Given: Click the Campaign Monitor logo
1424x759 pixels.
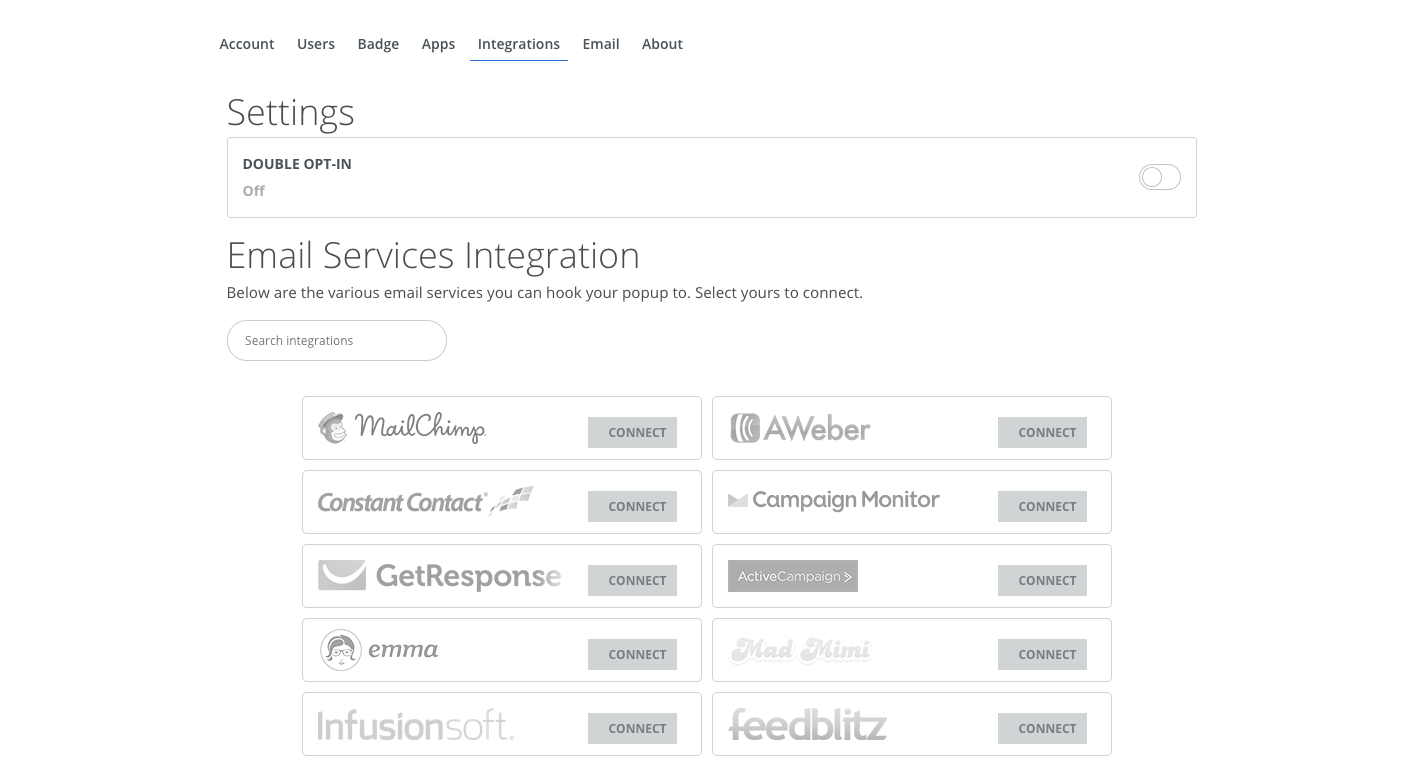Looking at the screenshot, I should [834, 500].
